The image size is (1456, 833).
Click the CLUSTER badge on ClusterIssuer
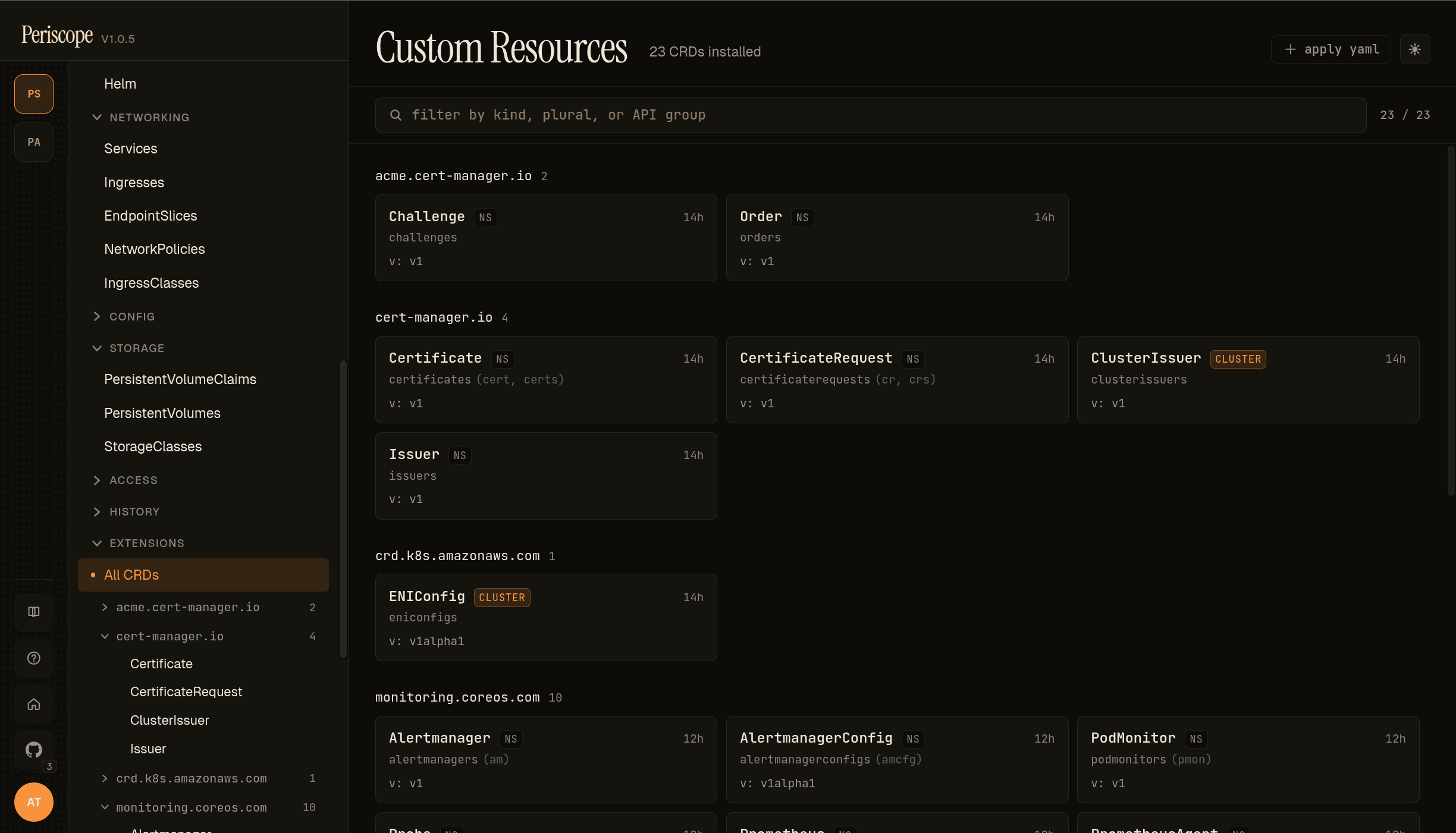tap(1238, 359)
